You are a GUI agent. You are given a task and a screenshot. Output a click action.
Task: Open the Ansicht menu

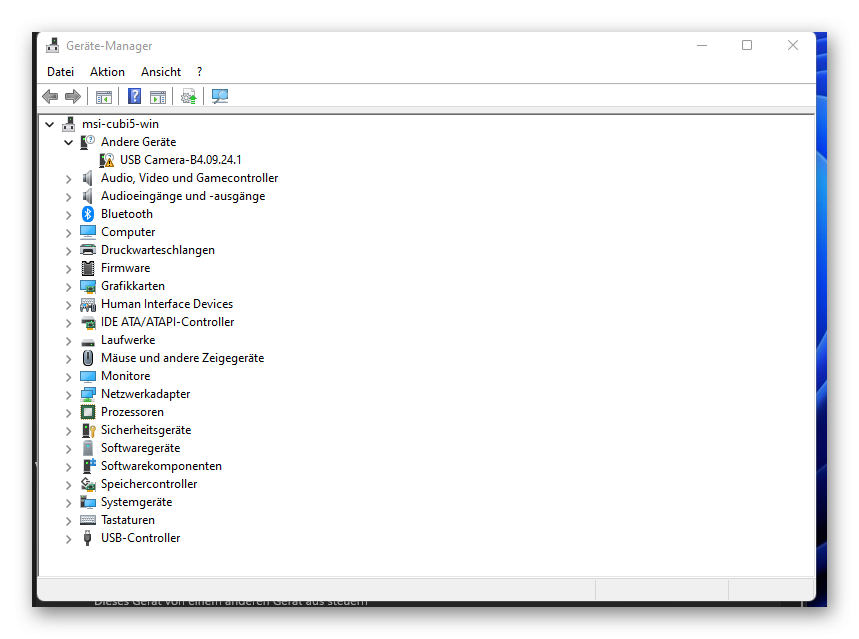click(x=161, y=72)
